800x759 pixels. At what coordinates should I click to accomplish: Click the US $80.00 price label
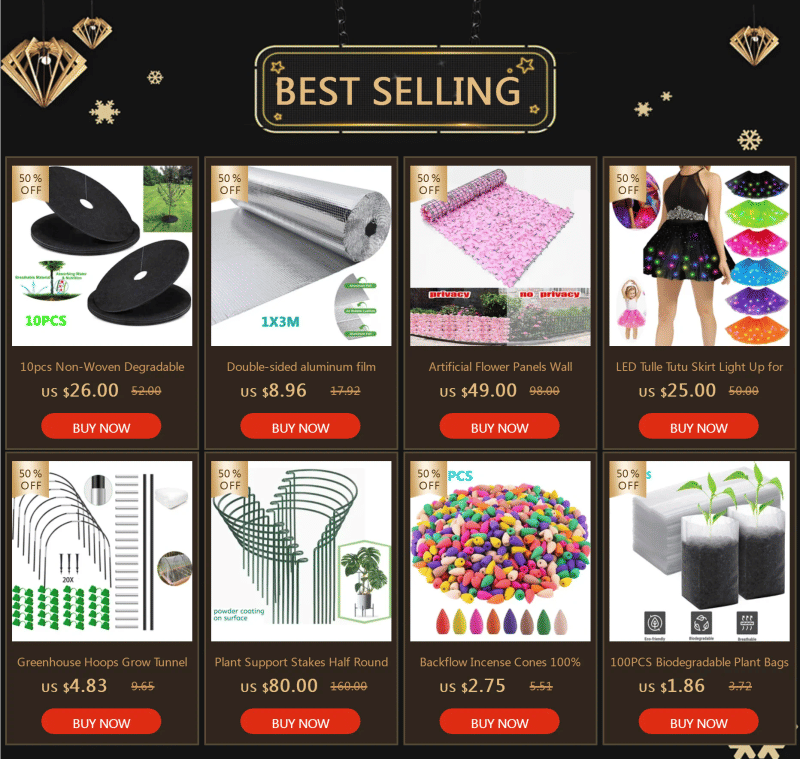[279, 686]
